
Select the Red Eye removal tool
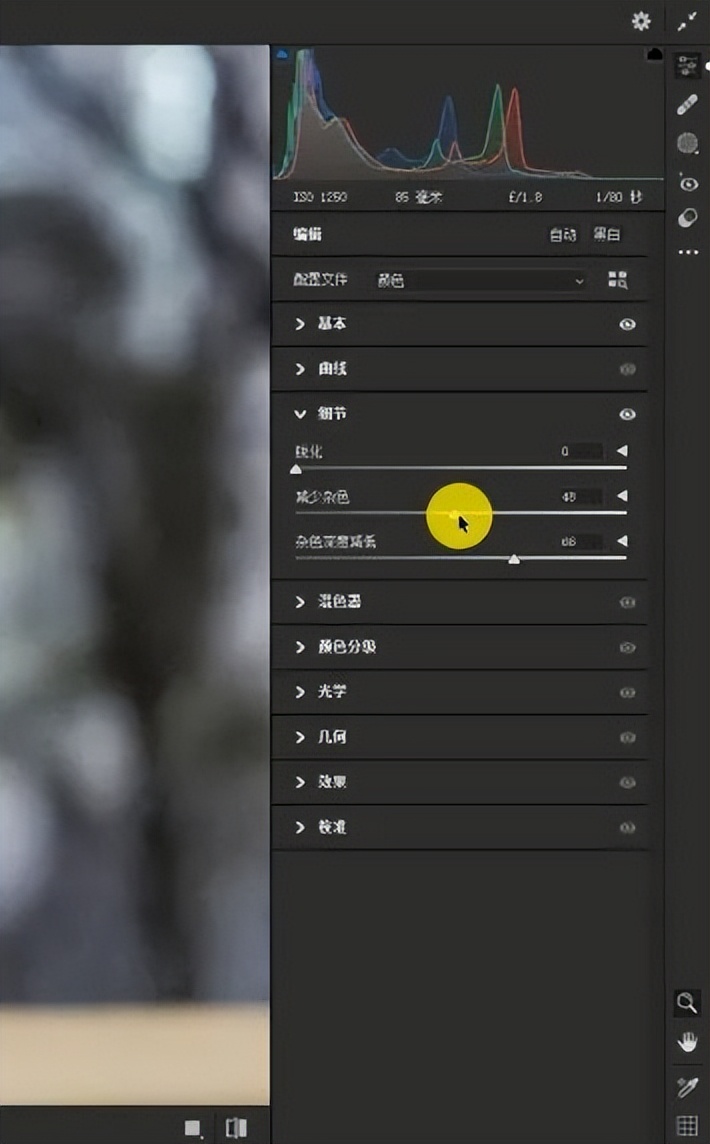tap(687, 182)
